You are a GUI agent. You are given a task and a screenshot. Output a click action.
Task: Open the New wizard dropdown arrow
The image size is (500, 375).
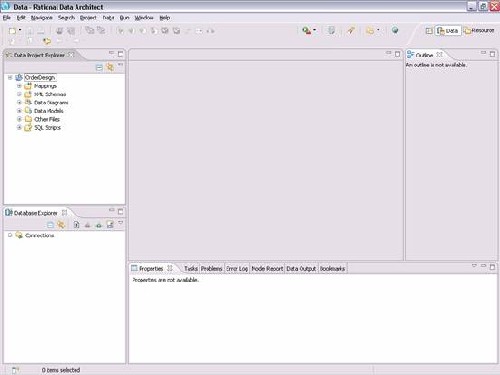pos(20,30)
